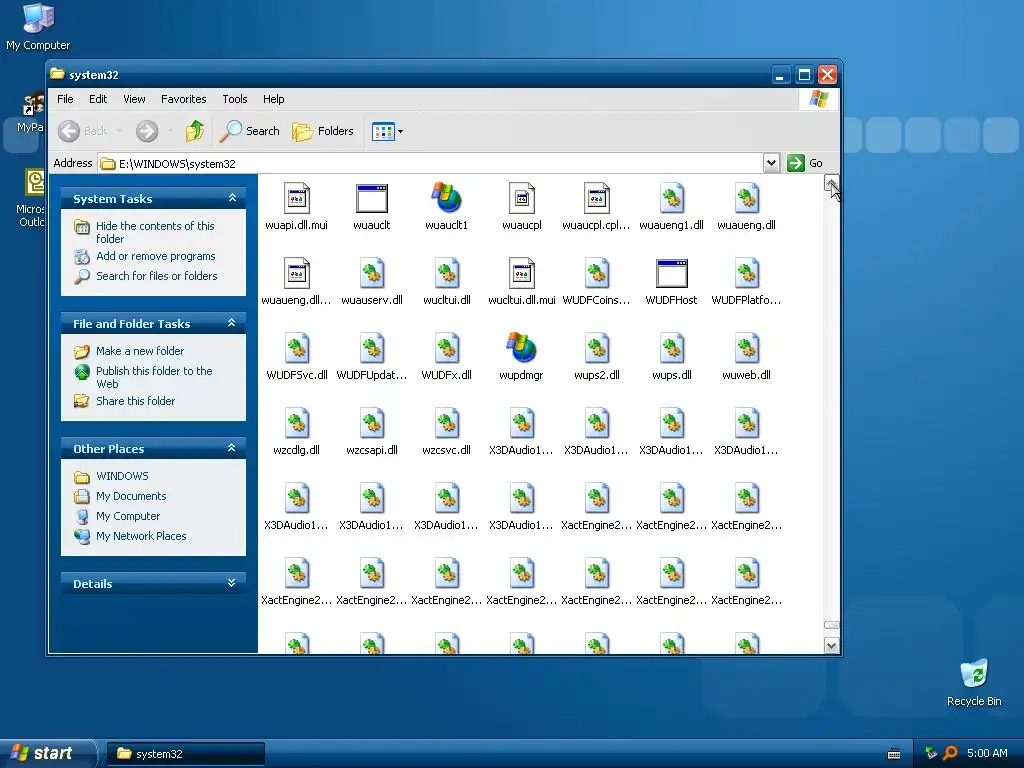
Task: Select the wzcsvc.dll file icon
Action: coord(447,423)
